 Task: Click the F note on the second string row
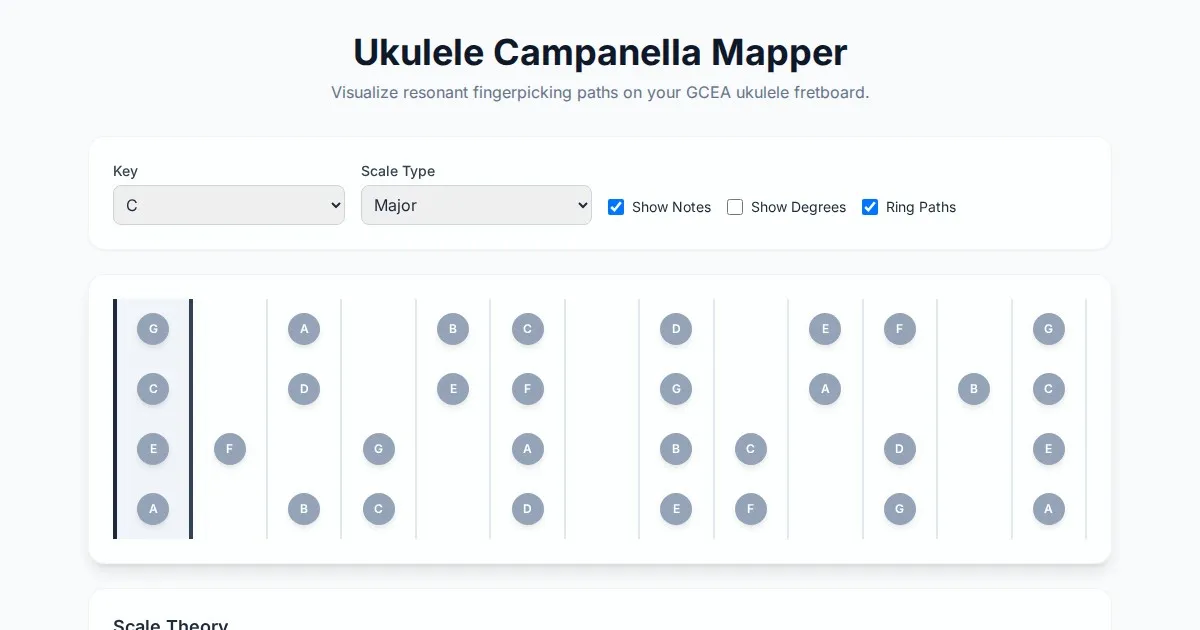click(x=528, y=389)
